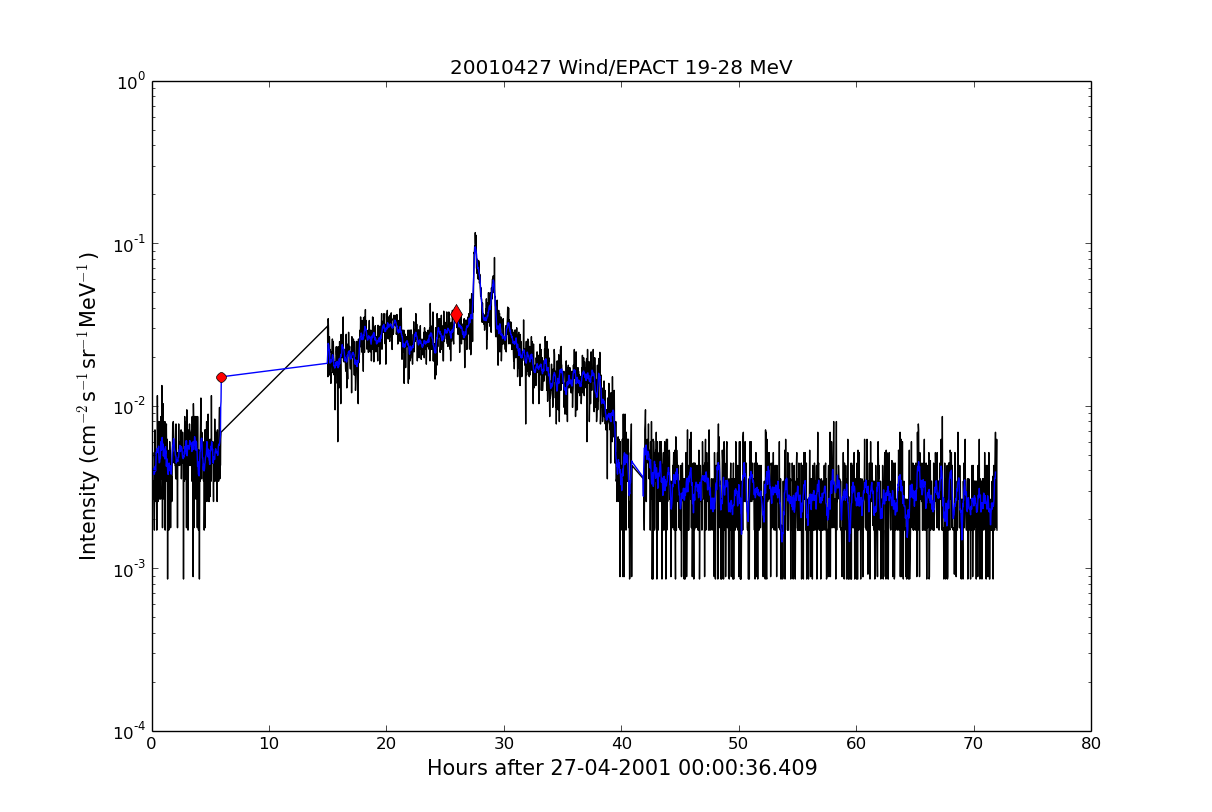The height and width of the screenshot is (812, 1212).
Task: Click the x-axis tick label 30
Action: pos(504,744)
